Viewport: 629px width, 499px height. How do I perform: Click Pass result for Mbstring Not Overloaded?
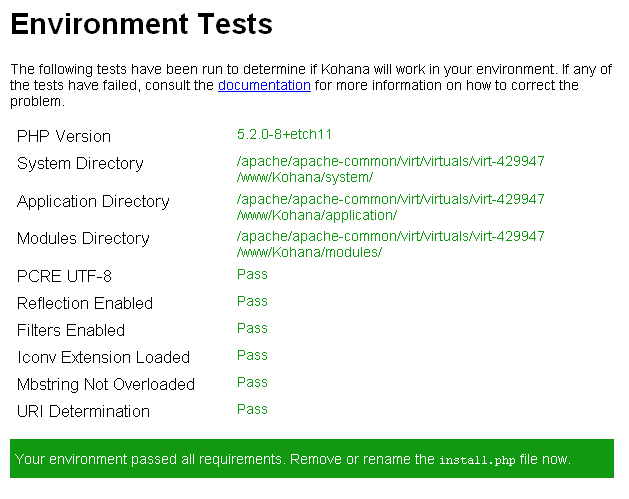pos(252,382)
